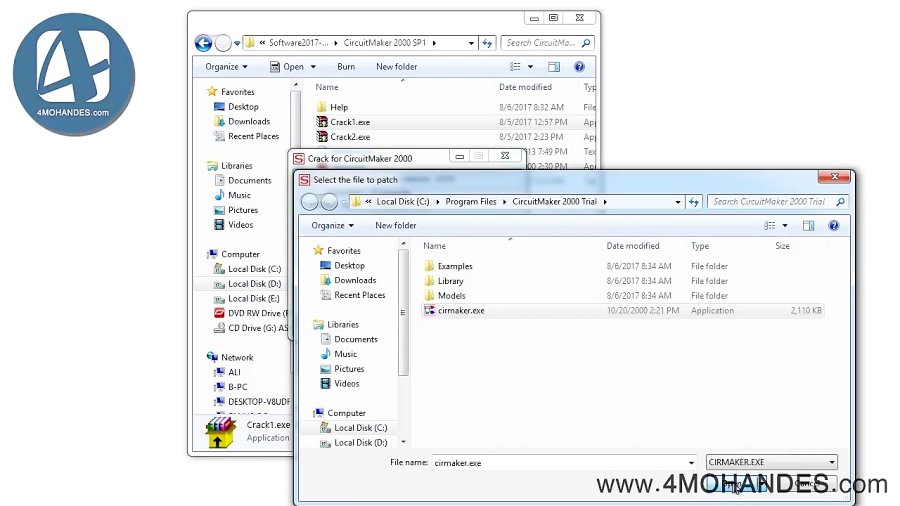Image resolution: width=900 pixels, height=506 pixels.
Task: Open Desktop favorite in patch dialog
Action: pyautogui.click(x=349, y=266)
